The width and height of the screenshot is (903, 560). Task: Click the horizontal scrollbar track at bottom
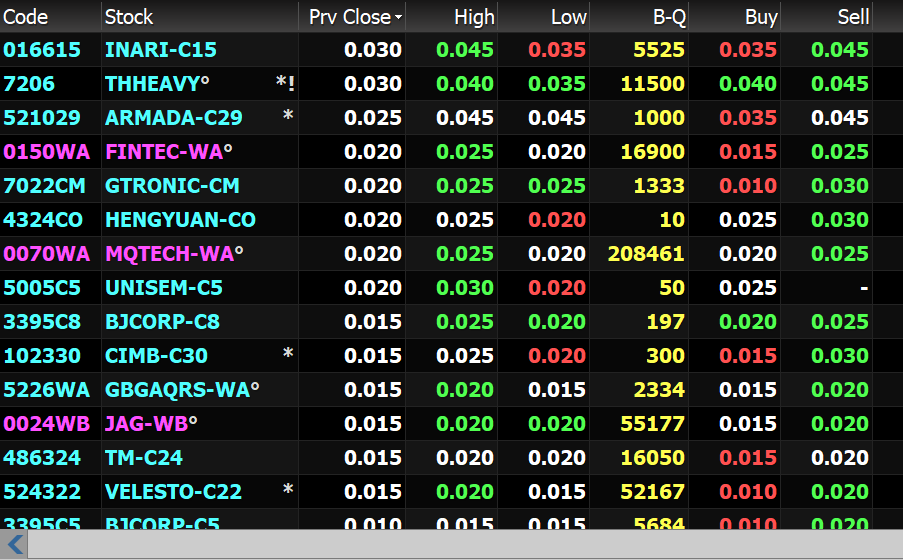(460, 545)
